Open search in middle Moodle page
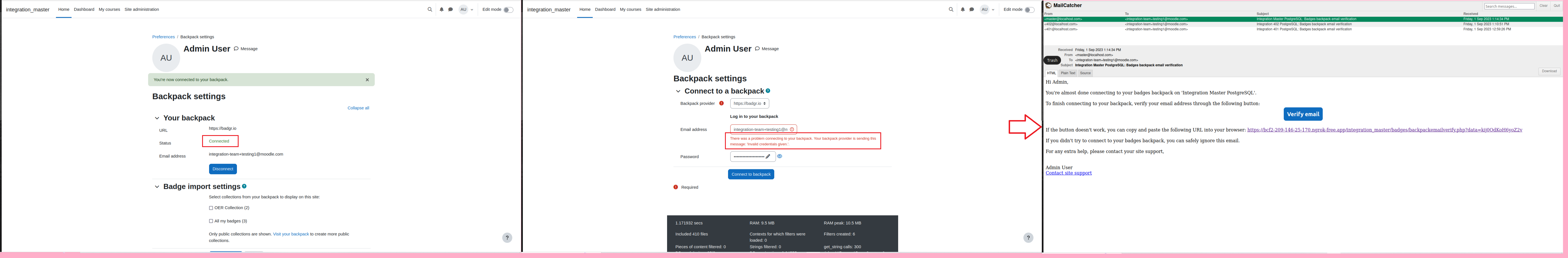 [951, 10]
